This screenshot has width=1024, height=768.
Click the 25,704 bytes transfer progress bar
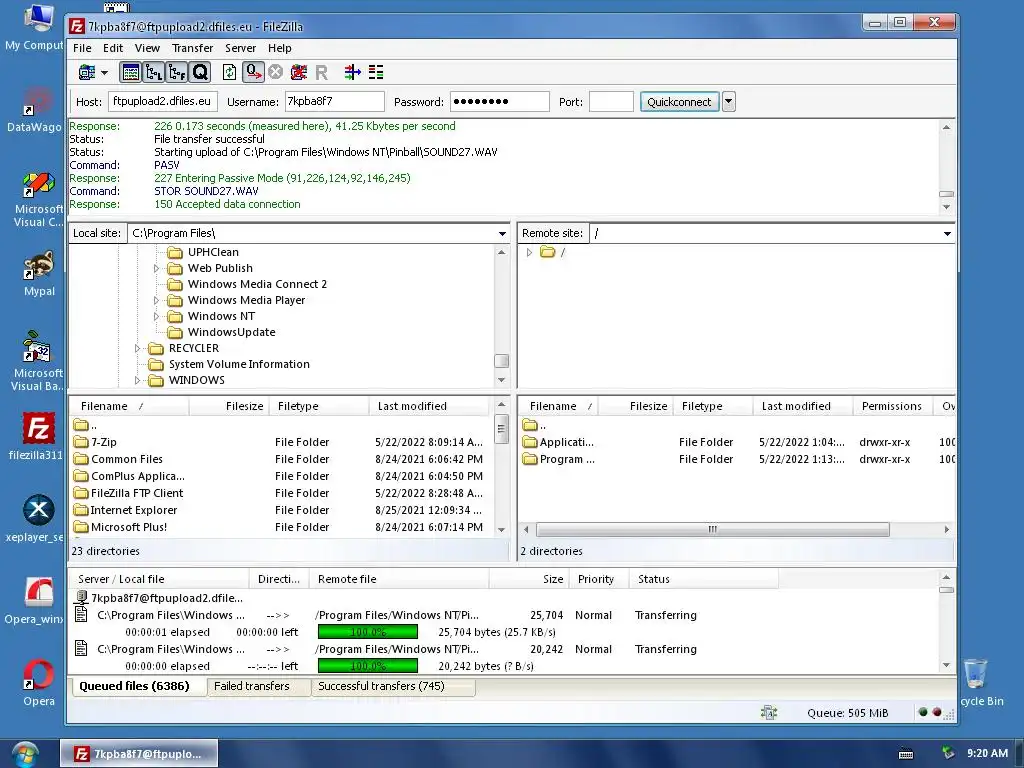[368, 632]
